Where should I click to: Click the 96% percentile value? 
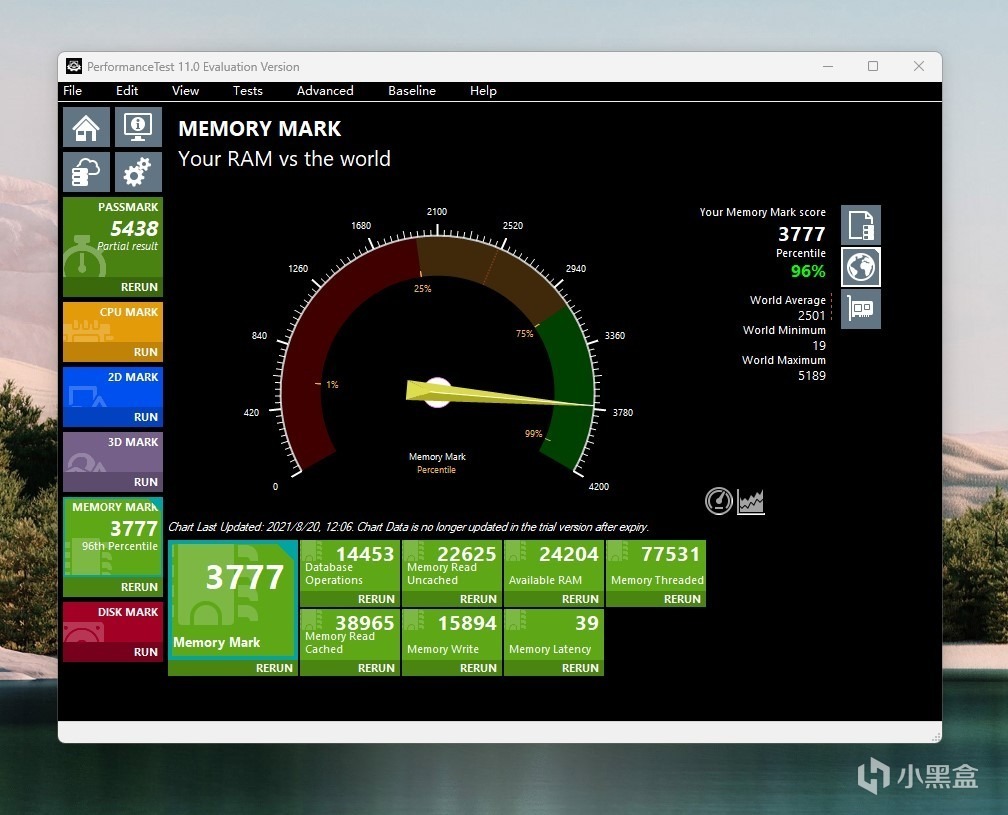click(808, 271)
